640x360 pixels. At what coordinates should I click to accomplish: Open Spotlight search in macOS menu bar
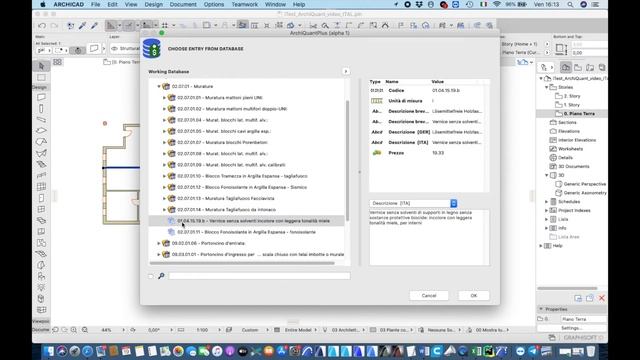coord(570,4)
